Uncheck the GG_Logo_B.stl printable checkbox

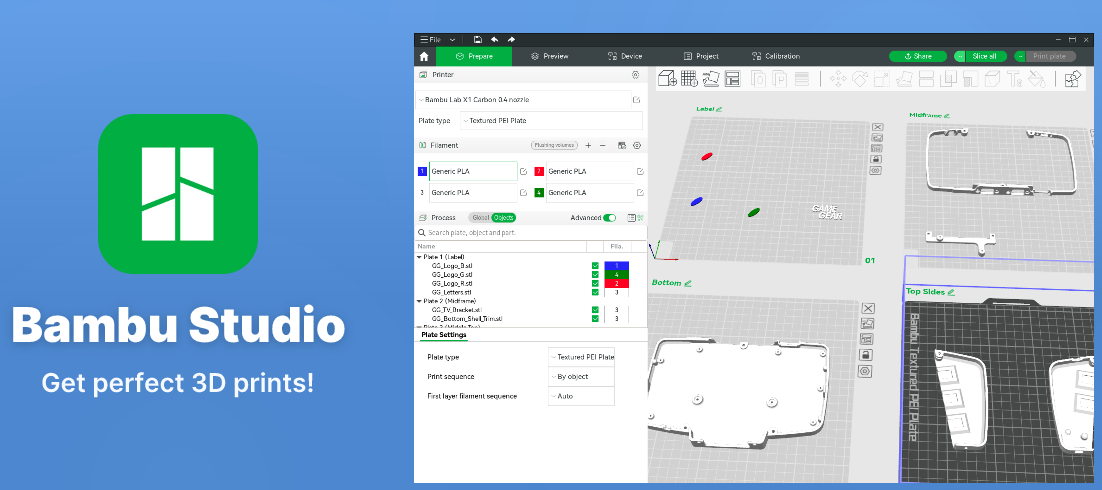click(x=595, y=265)
